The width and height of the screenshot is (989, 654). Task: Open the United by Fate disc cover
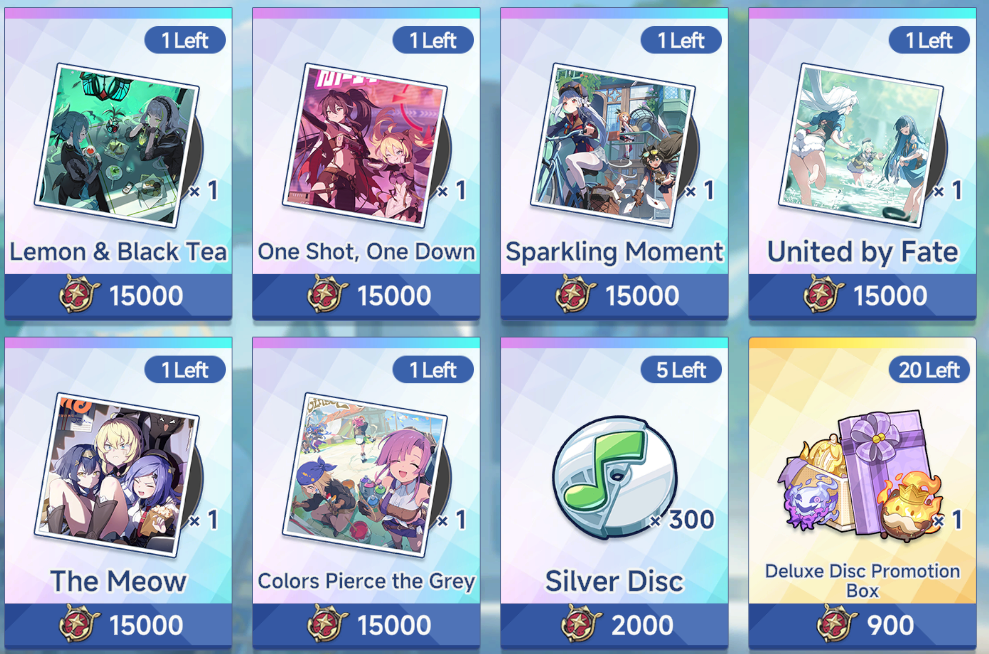click(862, 145)
